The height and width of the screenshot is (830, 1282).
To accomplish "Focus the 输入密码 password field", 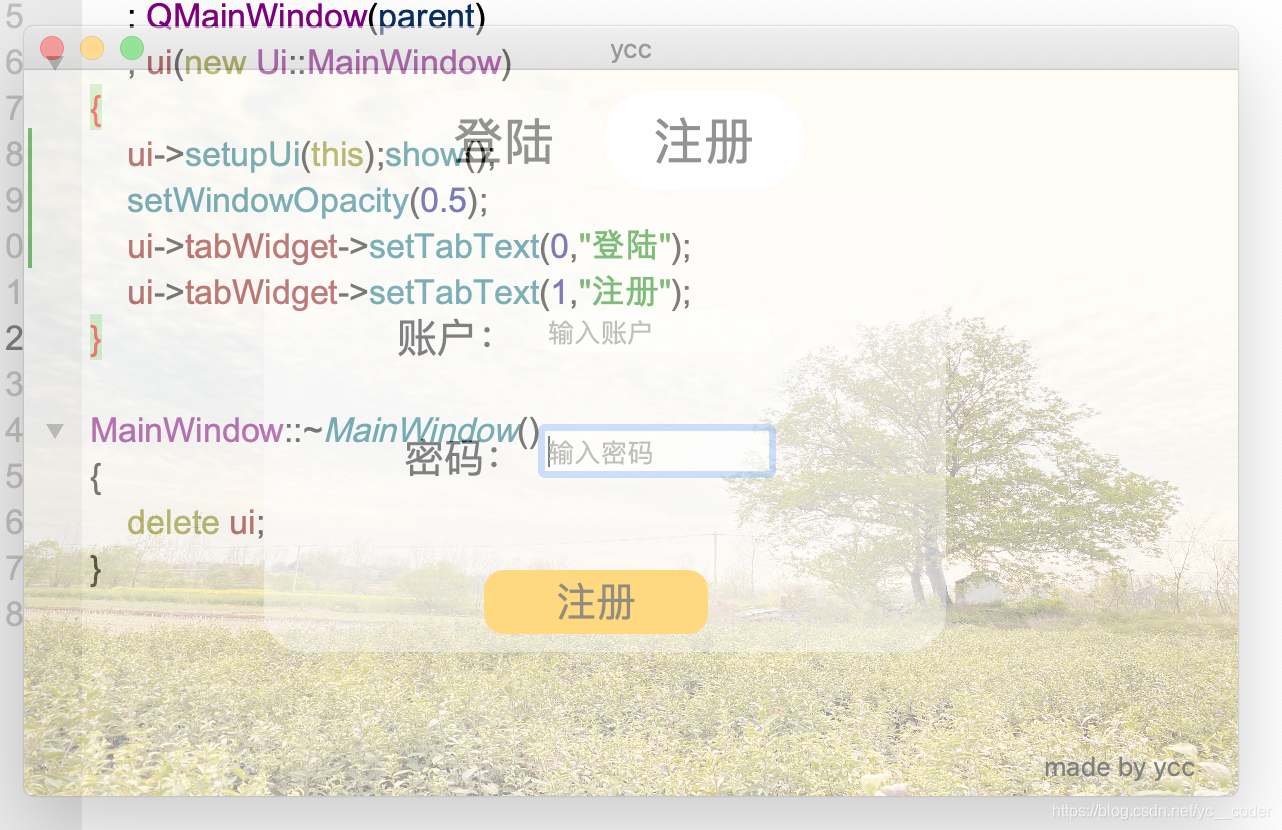I will tap(657, 452).
